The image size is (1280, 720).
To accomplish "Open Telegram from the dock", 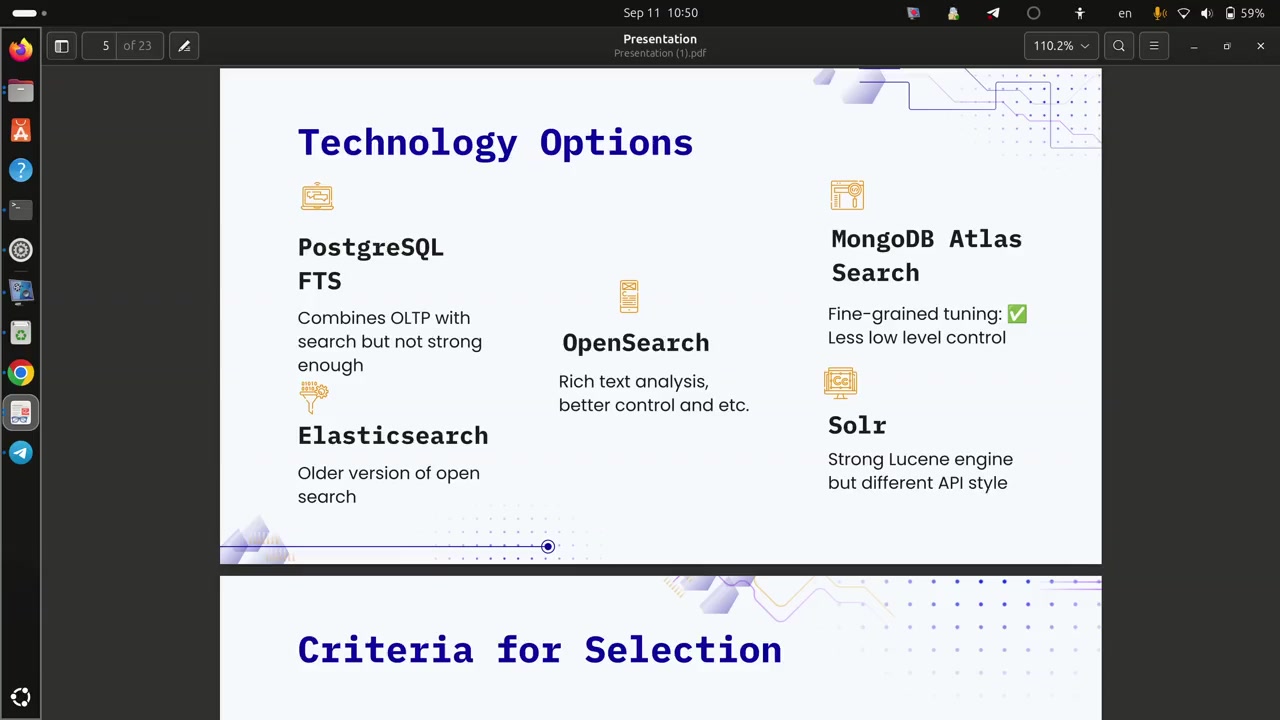I will (21, 453).
